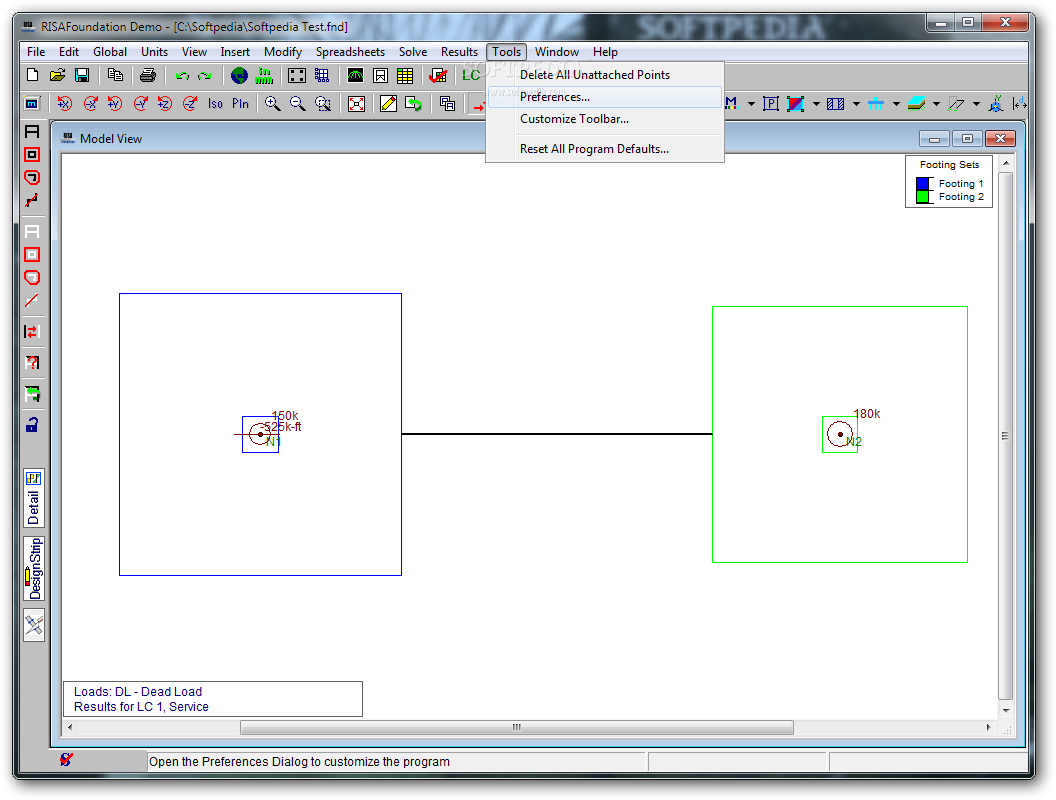Switch to Iso view
The image size is (1056, 800).
coord(215,104)
